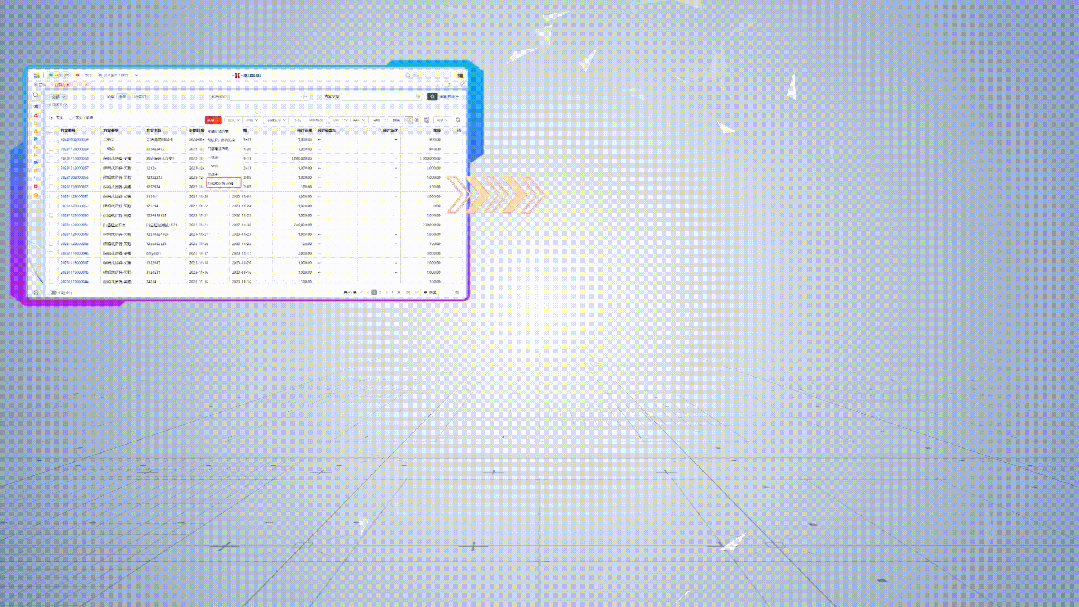Tick the checkbox of the third table row
Screen dimensions: 1079x607
click(x=52, y=158)
